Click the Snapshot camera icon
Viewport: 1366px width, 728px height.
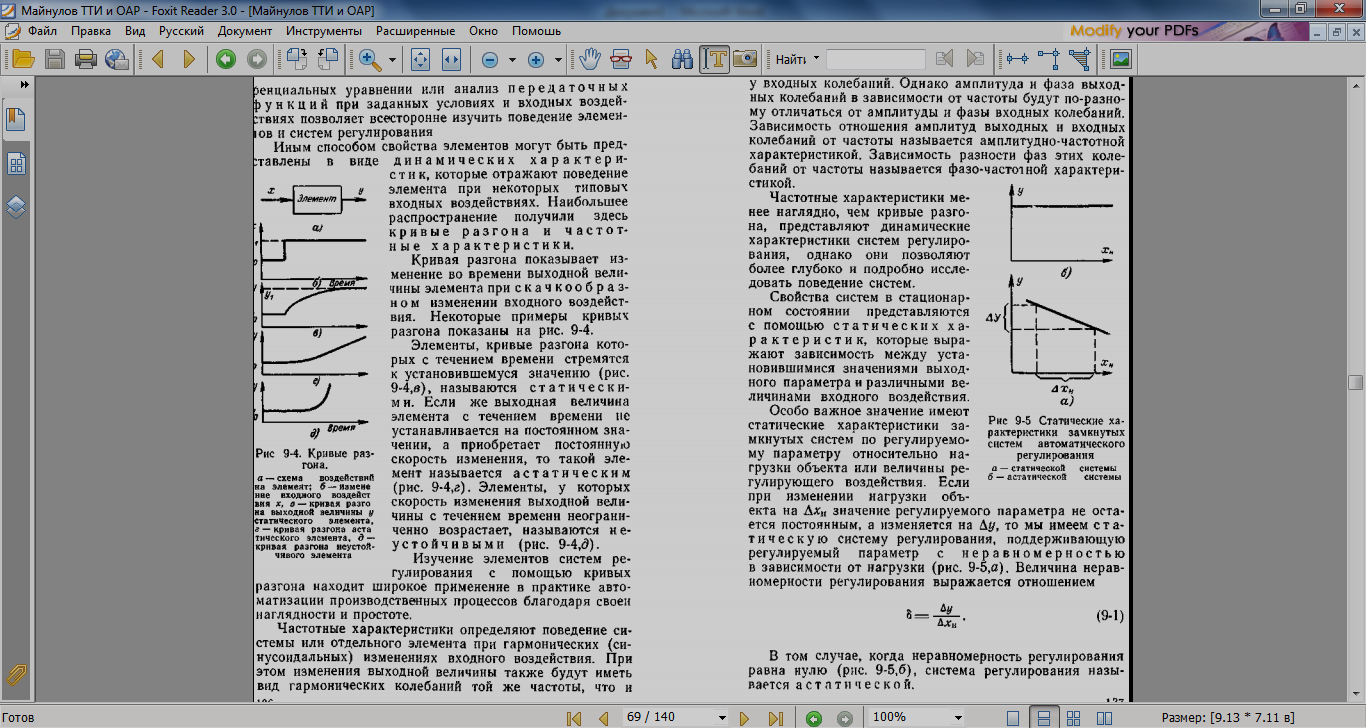(x=745, y=59)
